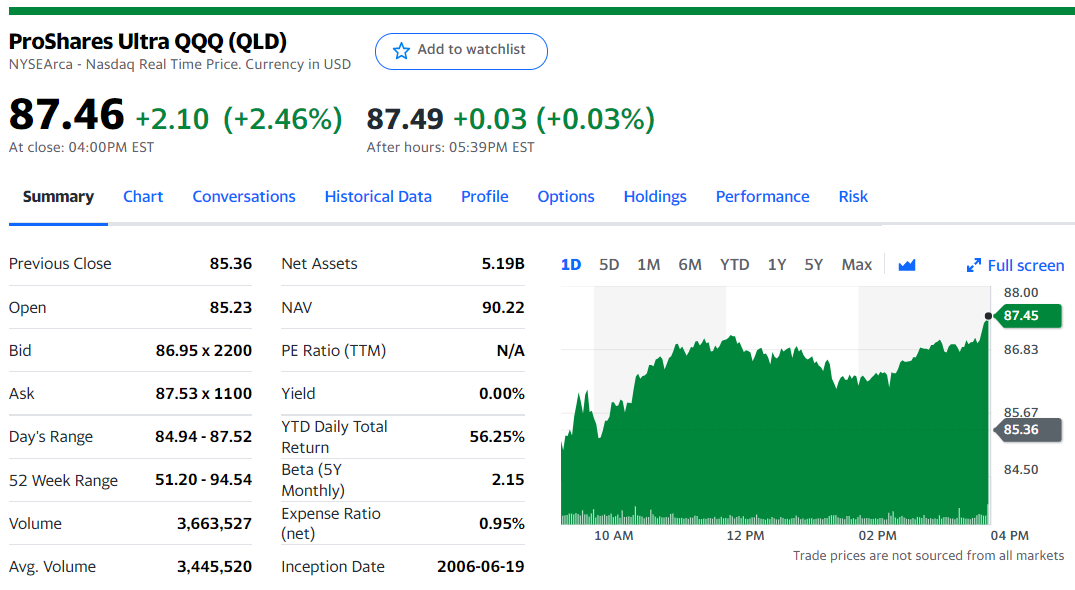Open the Profile tab
The image size is (1075, 590).
[x=485, y=197]
